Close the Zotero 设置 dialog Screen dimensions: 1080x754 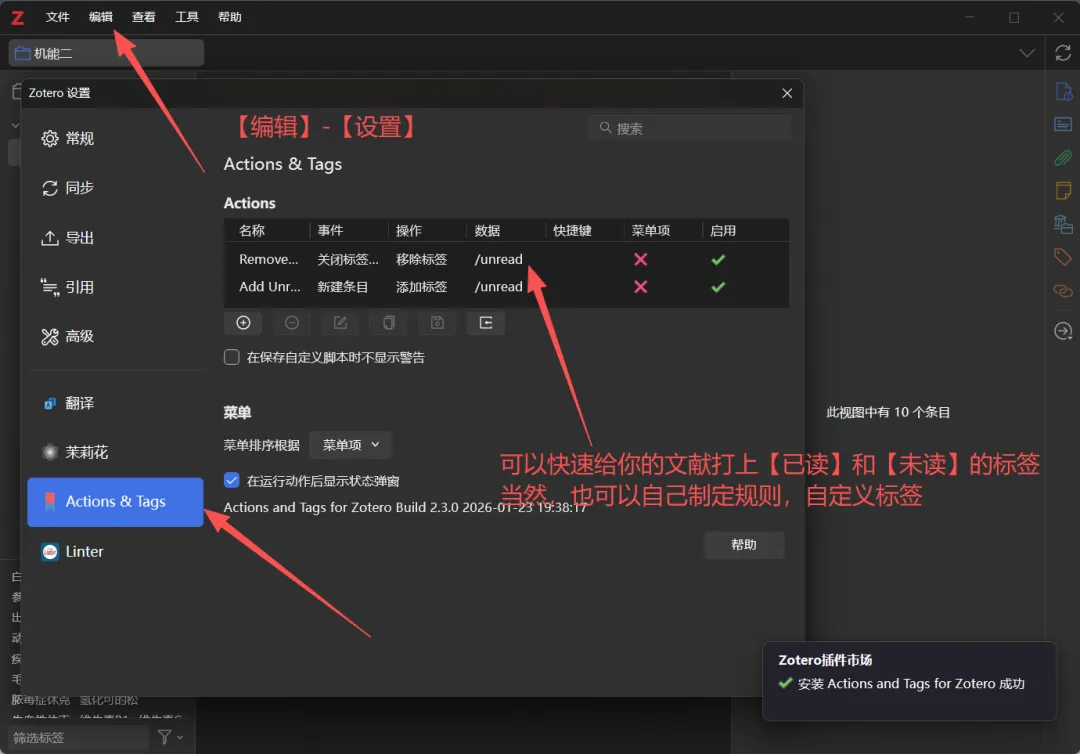click(787, 93)
